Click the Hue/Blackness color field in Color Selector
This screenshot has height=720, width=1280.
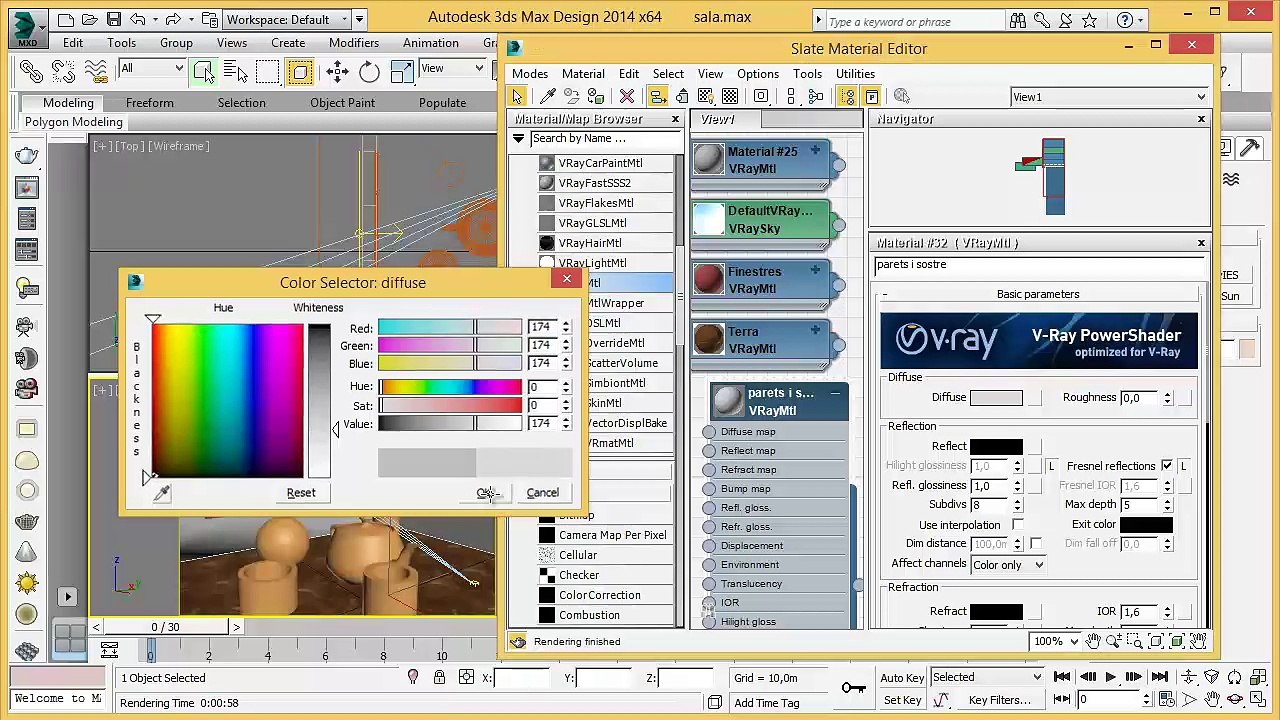click(x=228, y=401)
